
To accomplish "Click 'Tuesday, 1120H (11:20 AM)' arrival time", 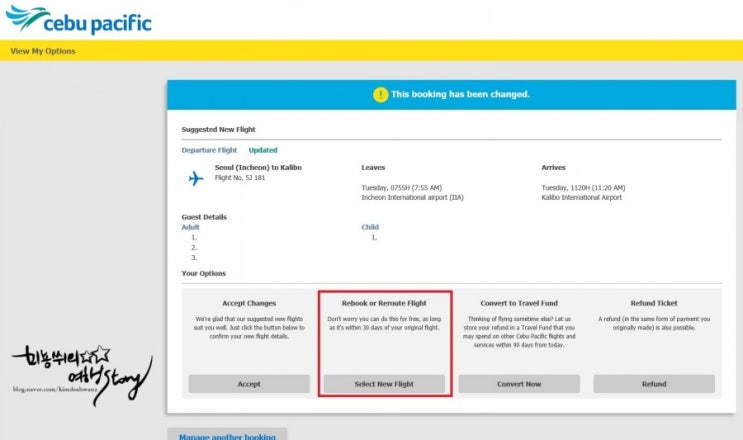I will click(583, 188).
